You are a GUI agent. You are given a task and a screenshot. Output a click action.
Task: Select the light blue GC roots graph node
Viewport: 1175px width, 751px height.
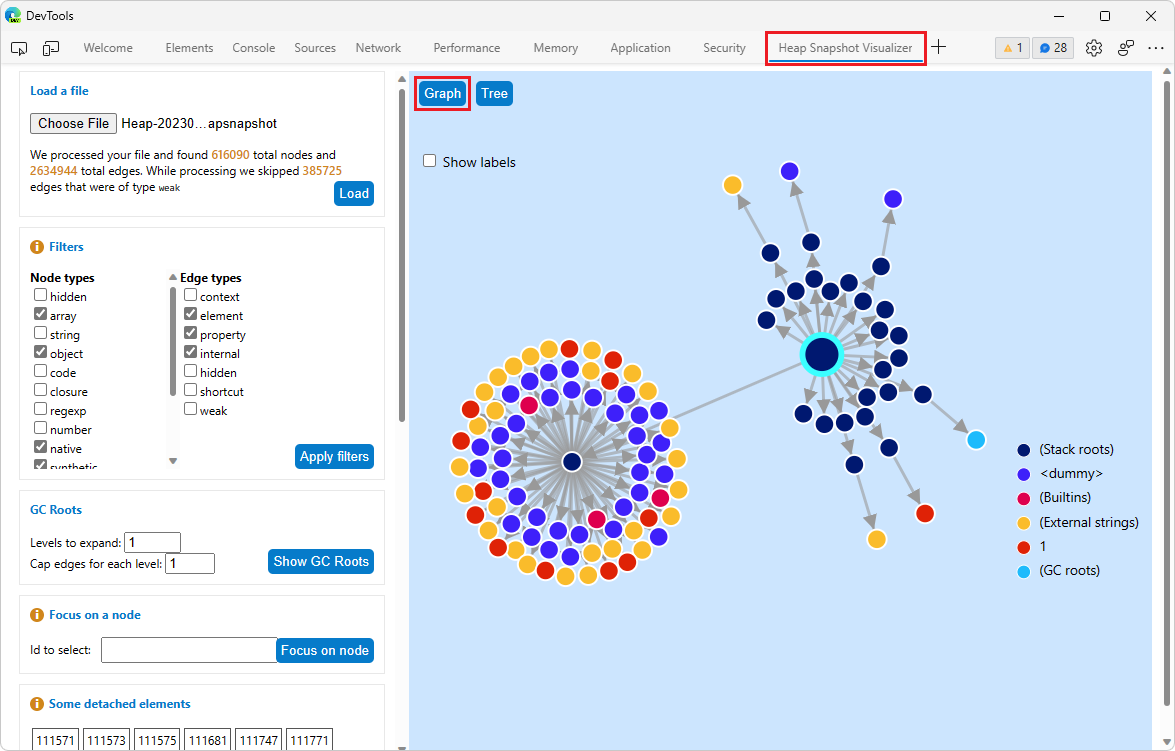[x=976, y=439]
